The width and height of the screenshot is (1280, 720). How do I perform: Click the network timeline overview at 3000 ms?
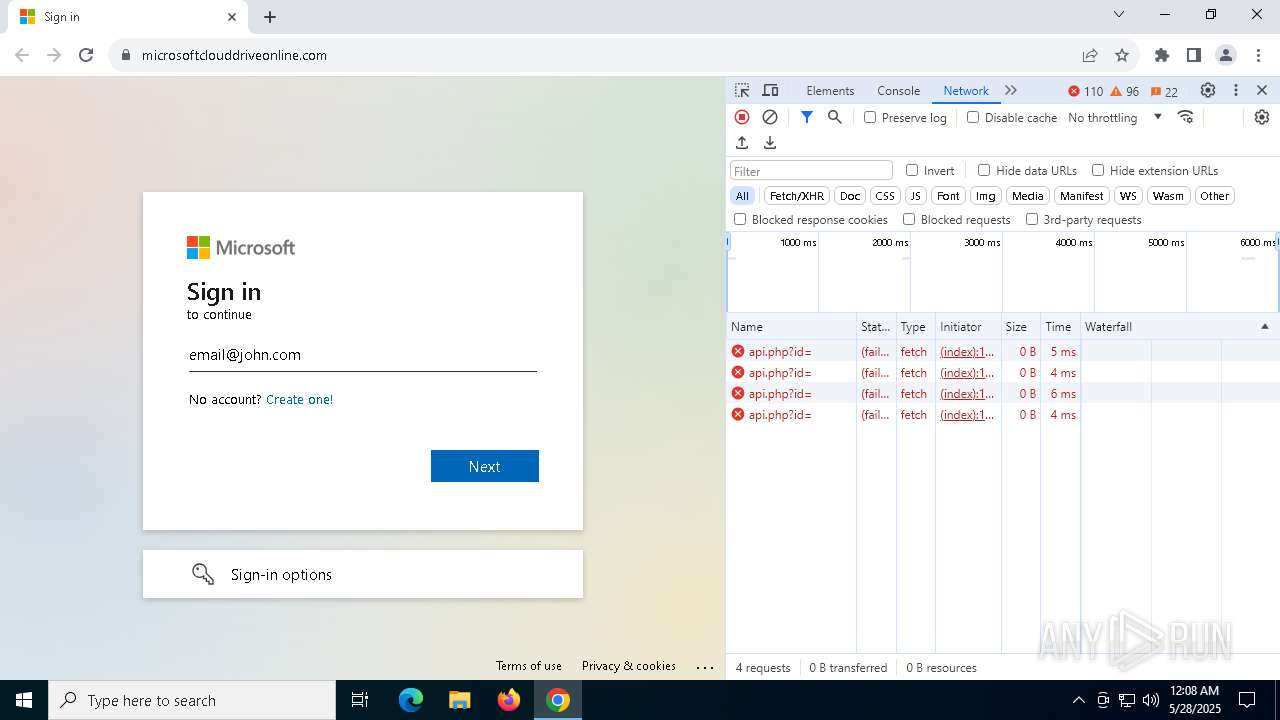pyautogui.click(x=982, y=243)
